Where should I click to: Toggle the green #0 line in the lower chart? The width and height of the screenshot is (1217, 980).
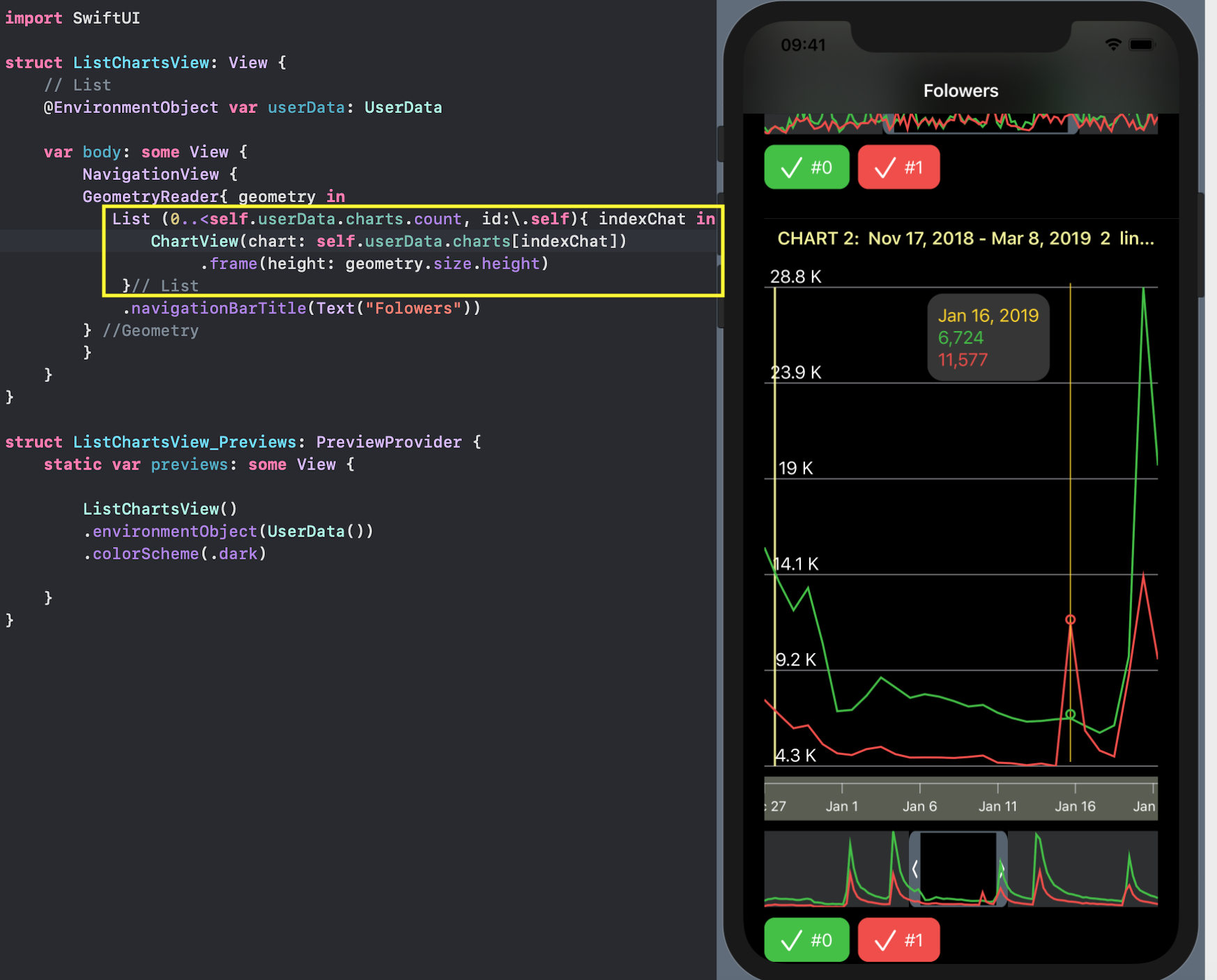(806, 940)
